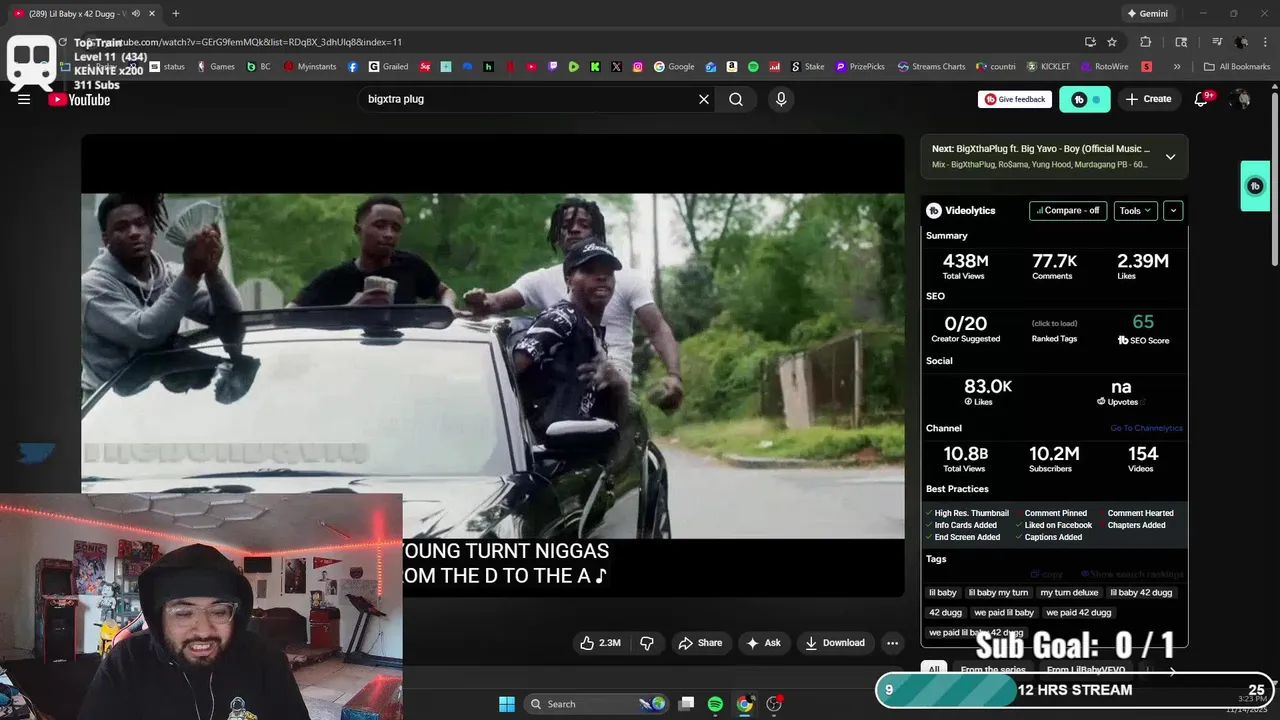Open the Go To Channelytics link
This screenshot has height=720, width=1280.
click(x=1146, y=428)
